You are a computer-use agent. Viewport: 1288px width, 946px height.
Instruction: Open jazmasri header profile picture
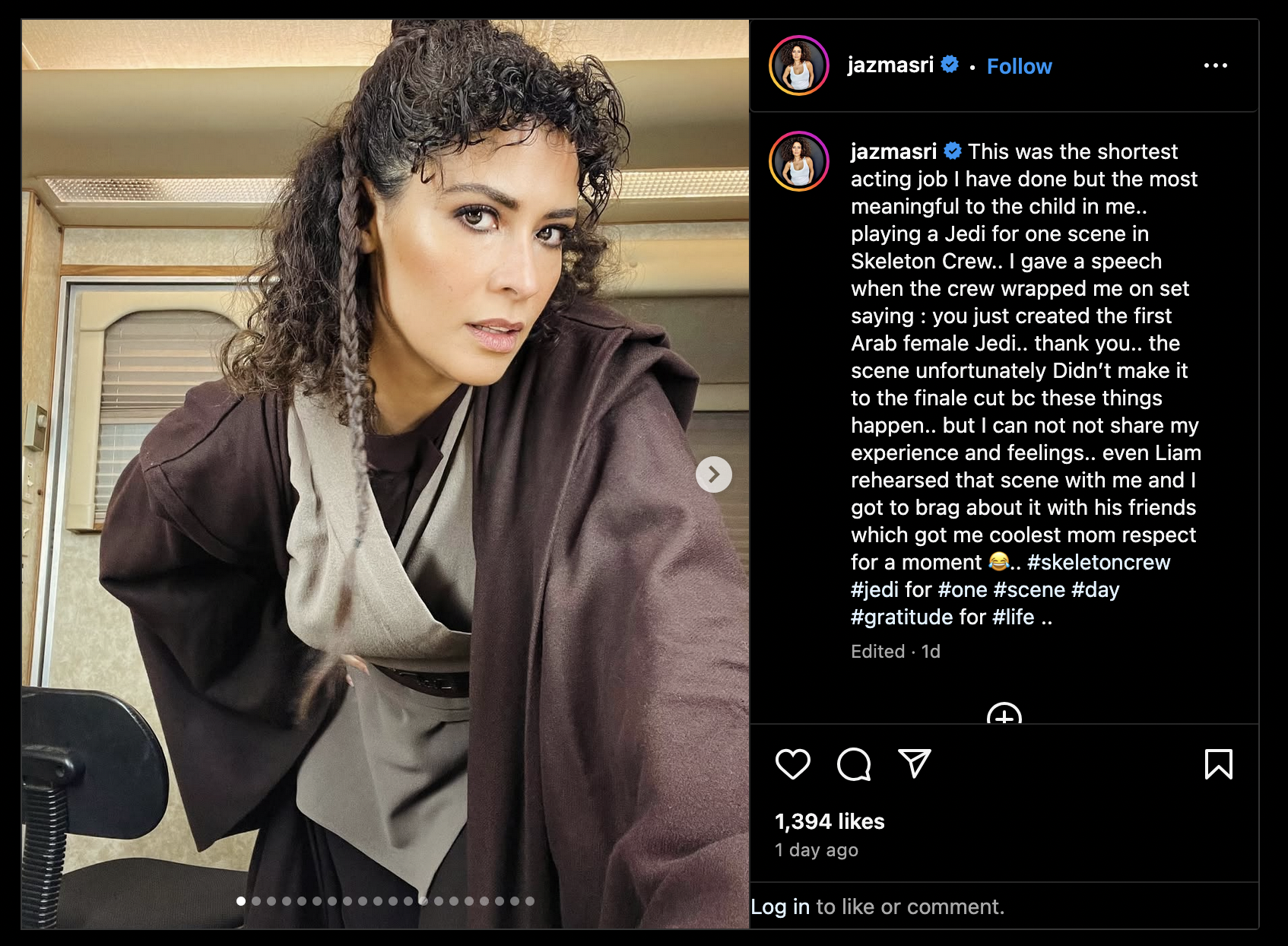(x=798, y=65)
